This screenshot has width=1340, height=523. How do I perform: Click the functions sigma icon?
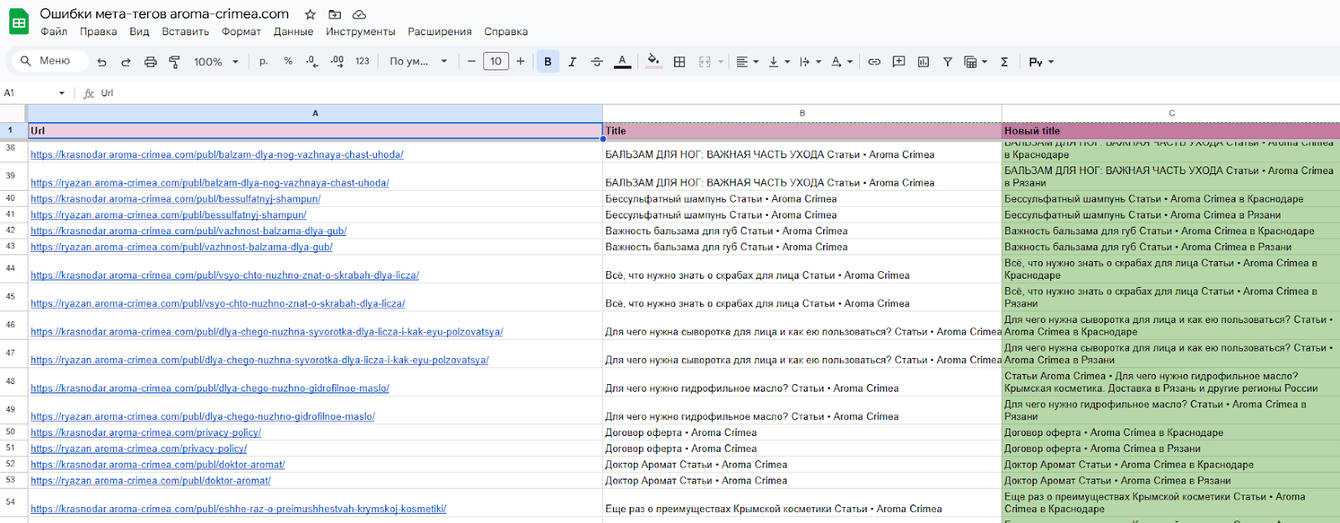click(x=1004, y=62)
